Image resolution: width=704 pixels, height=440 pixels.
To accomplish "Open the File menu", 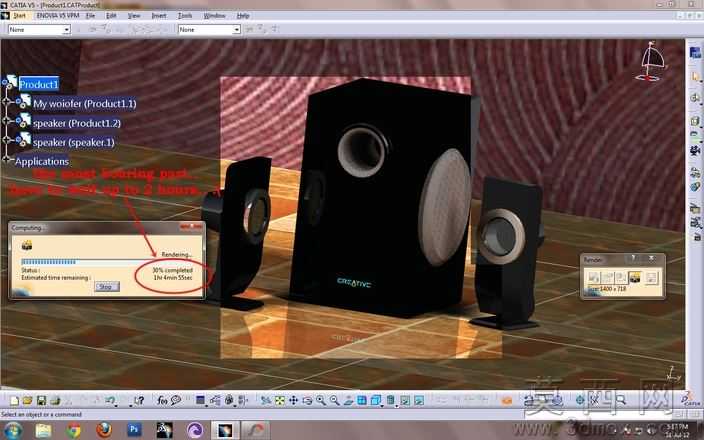I will click(90, 16).
